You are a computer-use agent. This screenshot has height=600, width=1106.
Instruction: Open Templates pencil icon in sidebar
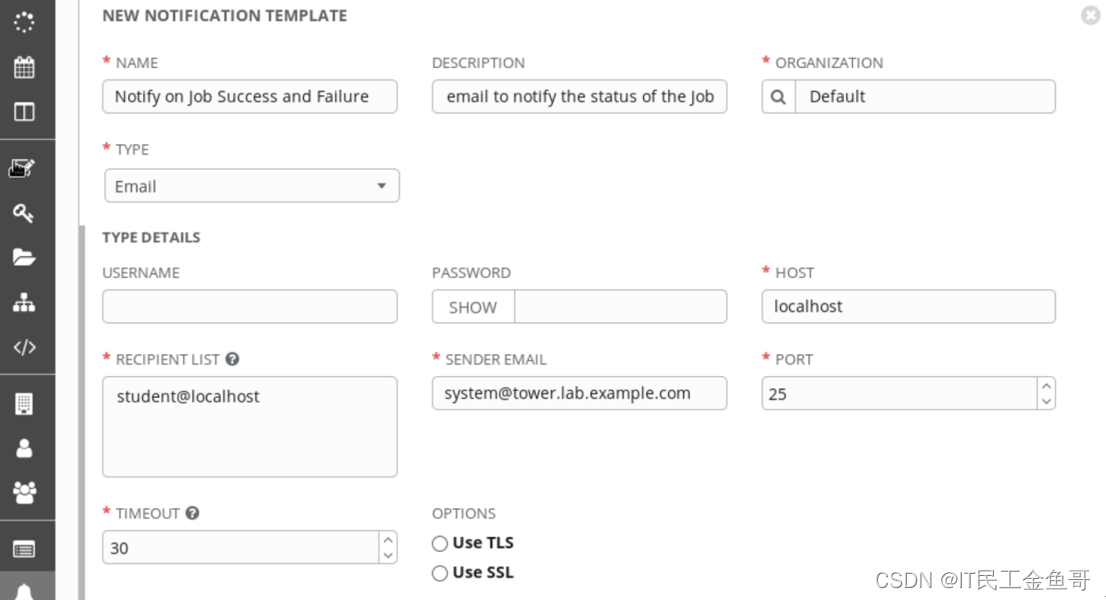[x=23, y=167]
